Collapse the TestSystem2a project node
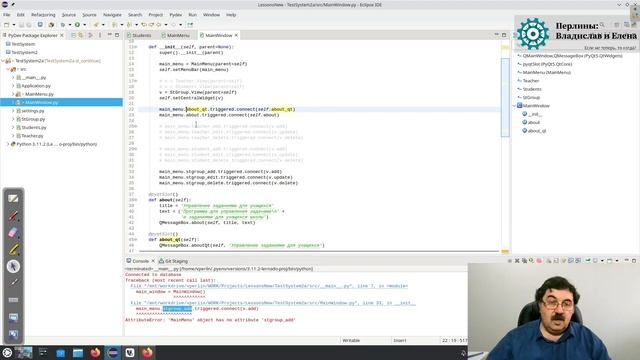The width and height of the screenshot is (640, 360). pyautogui.click(x=3, y=61)
